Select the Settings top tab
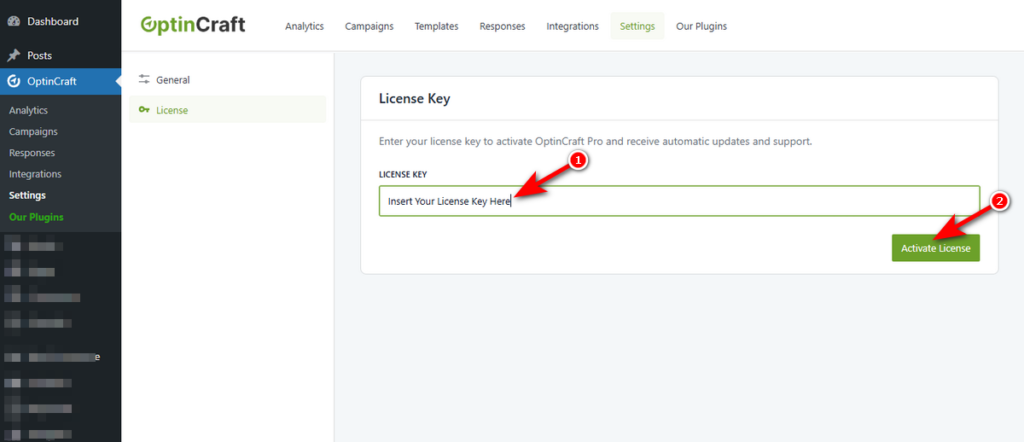 [637, 26]
